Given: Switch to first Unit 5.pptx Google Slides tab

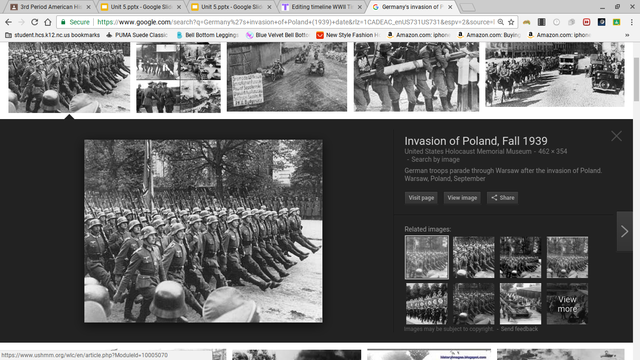Looking at the screenshot, I should coord(141,7).
